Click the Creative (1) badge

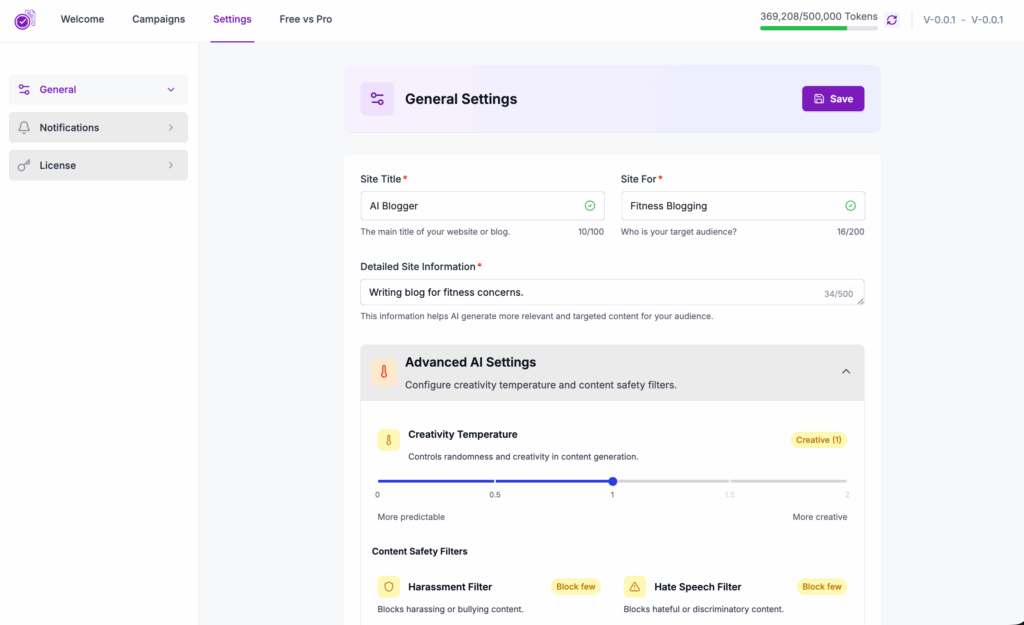tap(818, 440)
